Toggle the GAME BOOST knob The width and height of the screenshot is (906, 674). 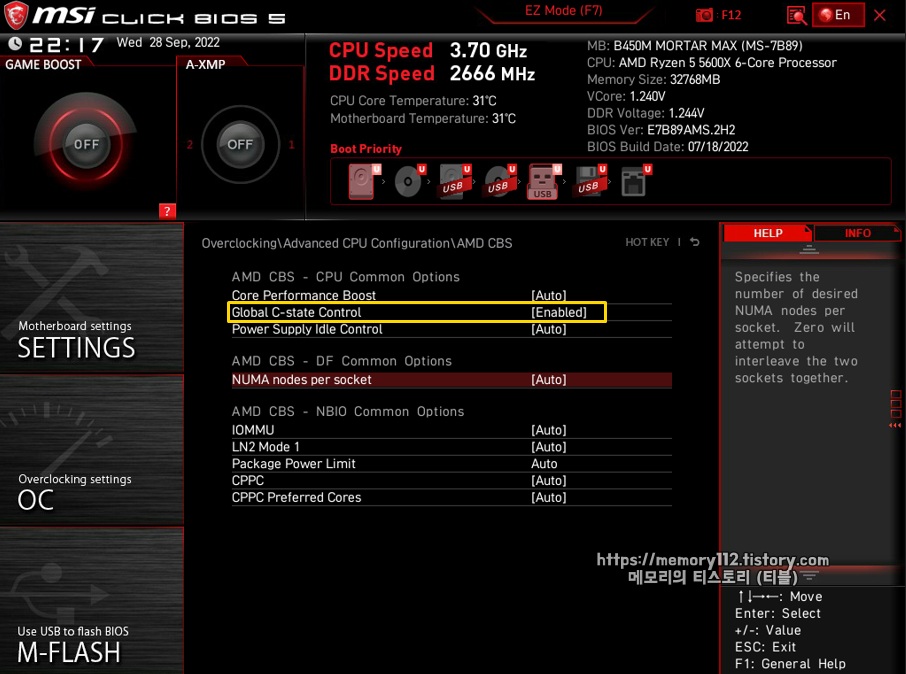pyautogui.click(x=86, y=144)
